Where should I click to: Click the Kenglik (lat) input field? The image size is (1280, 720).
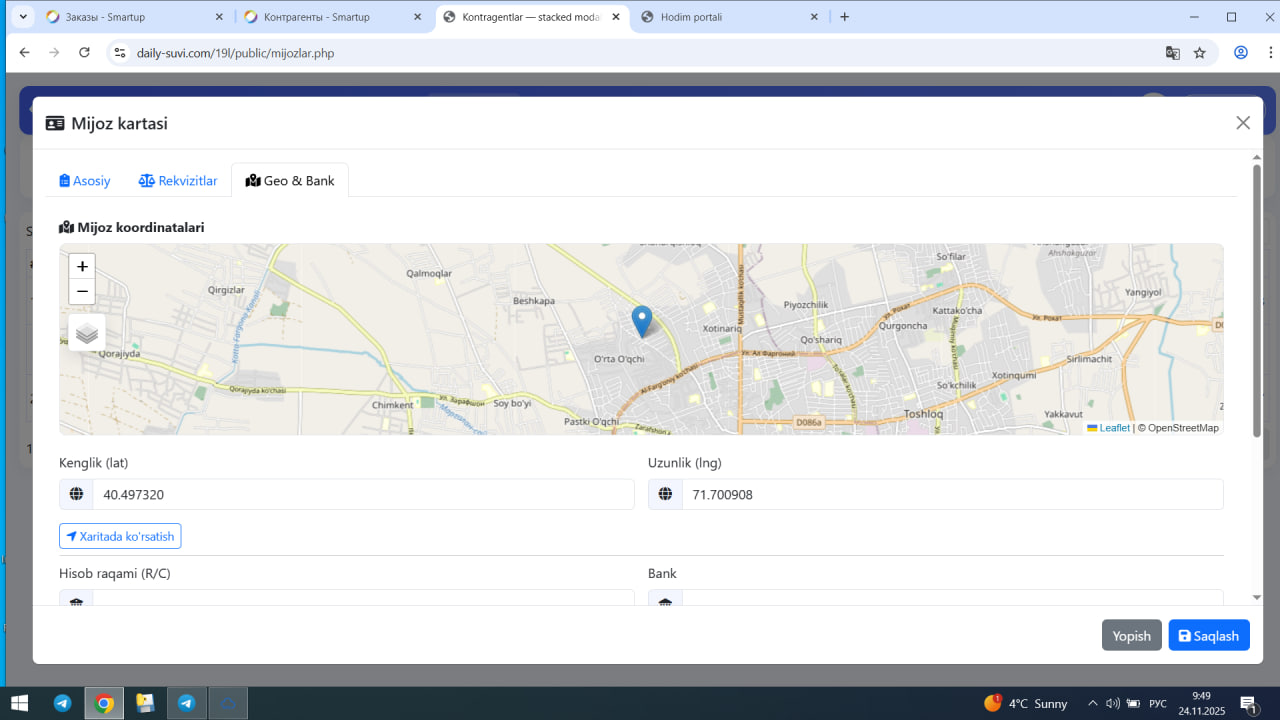(x=364, y=494)
